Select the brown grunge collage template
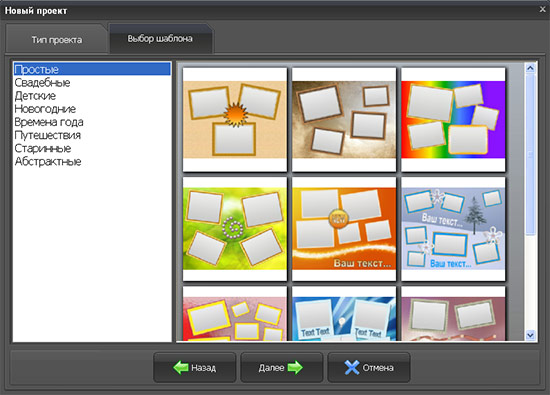Viewport: 550px width, 395px height. pyautogui.click(x=344, y=120)
